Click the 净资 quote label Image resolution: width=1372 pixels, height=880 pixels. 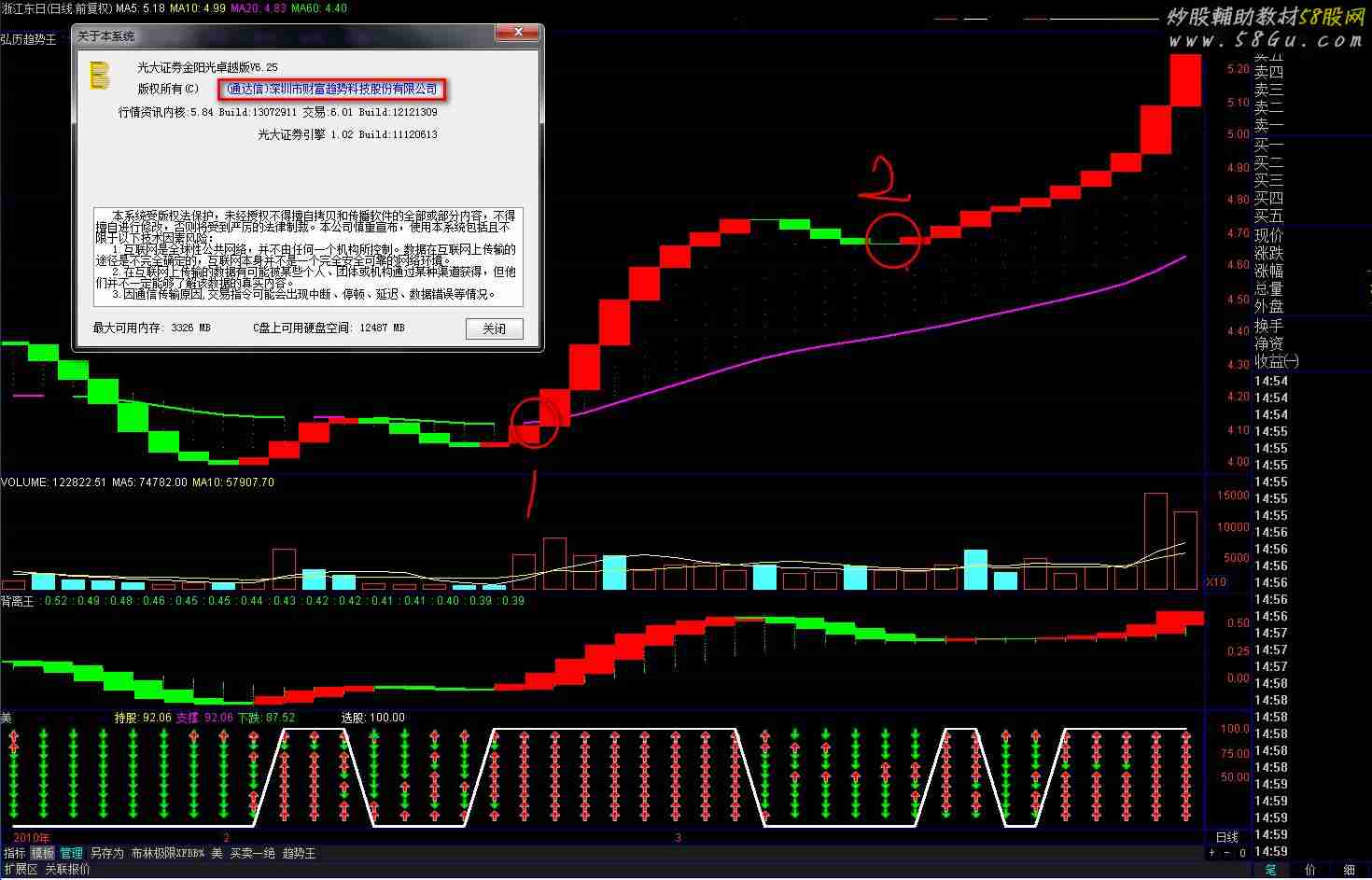point(1268,343)
